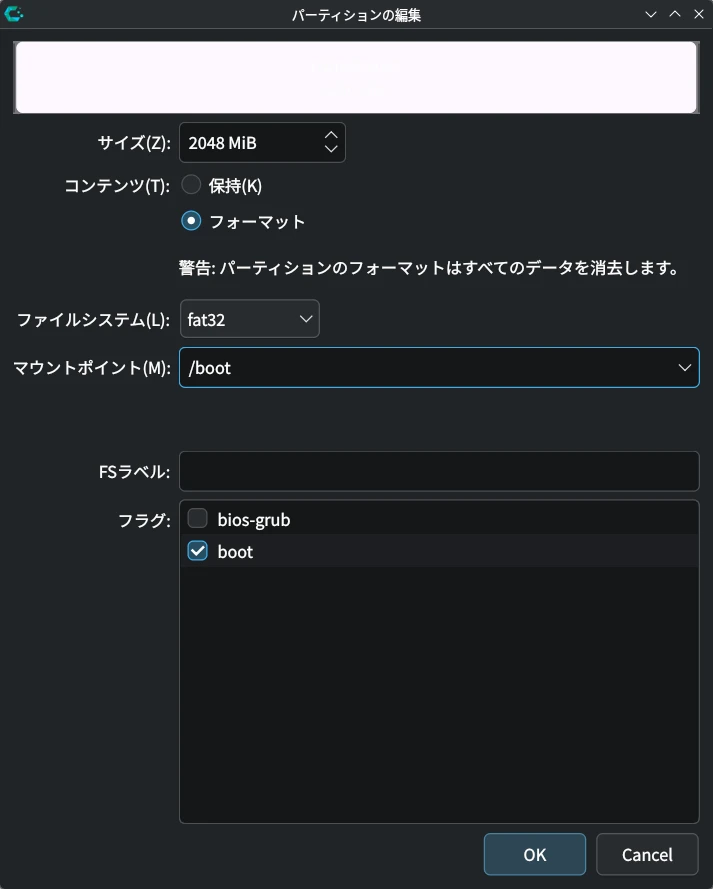Expand the mount point dropdown arrow
This screenshot has height=889, width=713.
(684, 368)
